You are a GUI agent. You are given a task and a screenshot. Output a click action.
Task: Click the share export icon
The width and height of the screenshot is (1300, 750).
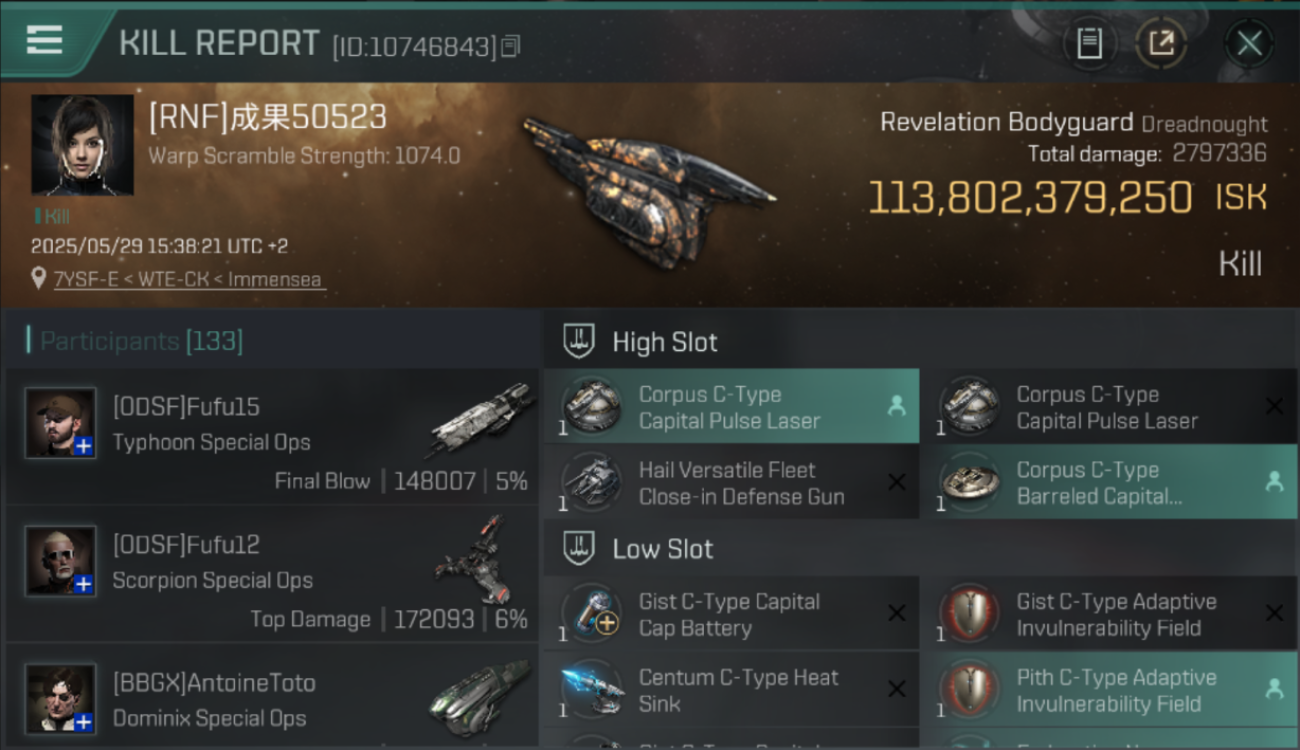click(1161, 43)
